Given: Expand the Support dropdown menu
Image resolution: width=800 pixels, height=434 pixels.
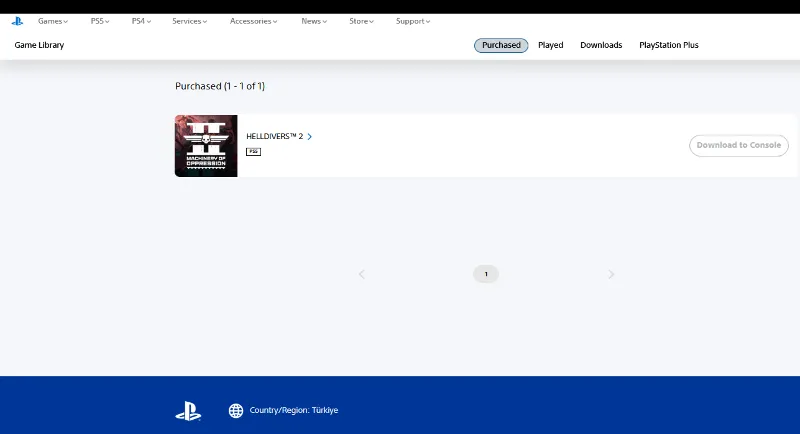Looking at the screenshot, I should (413, 21).
